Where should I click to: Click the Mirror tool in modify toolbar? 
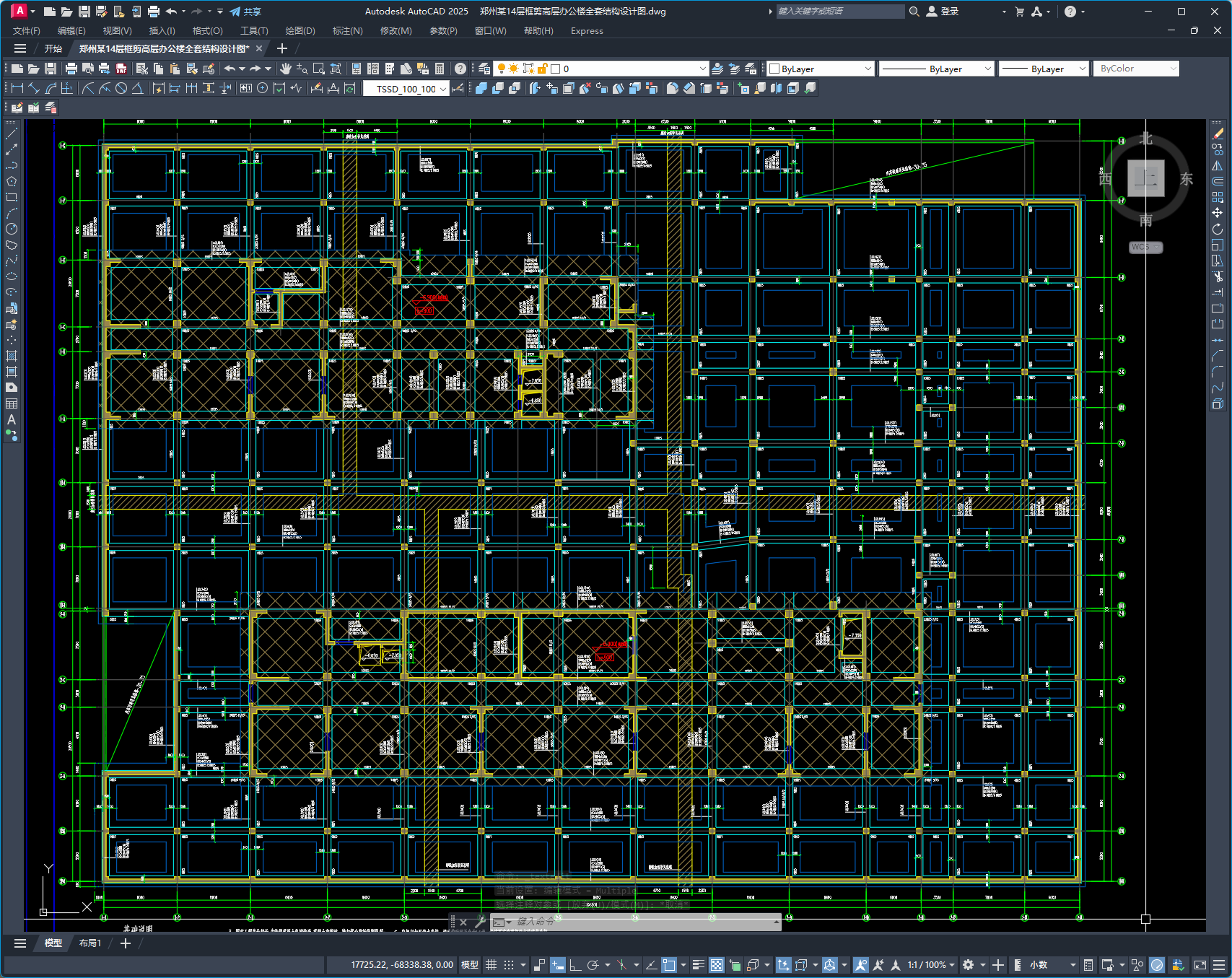[1218, 165]
